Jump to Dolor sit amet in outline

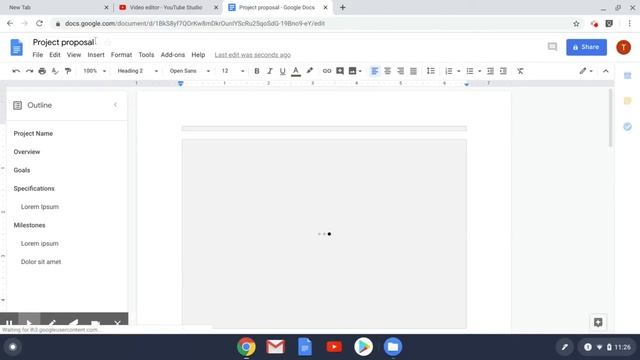41,262
